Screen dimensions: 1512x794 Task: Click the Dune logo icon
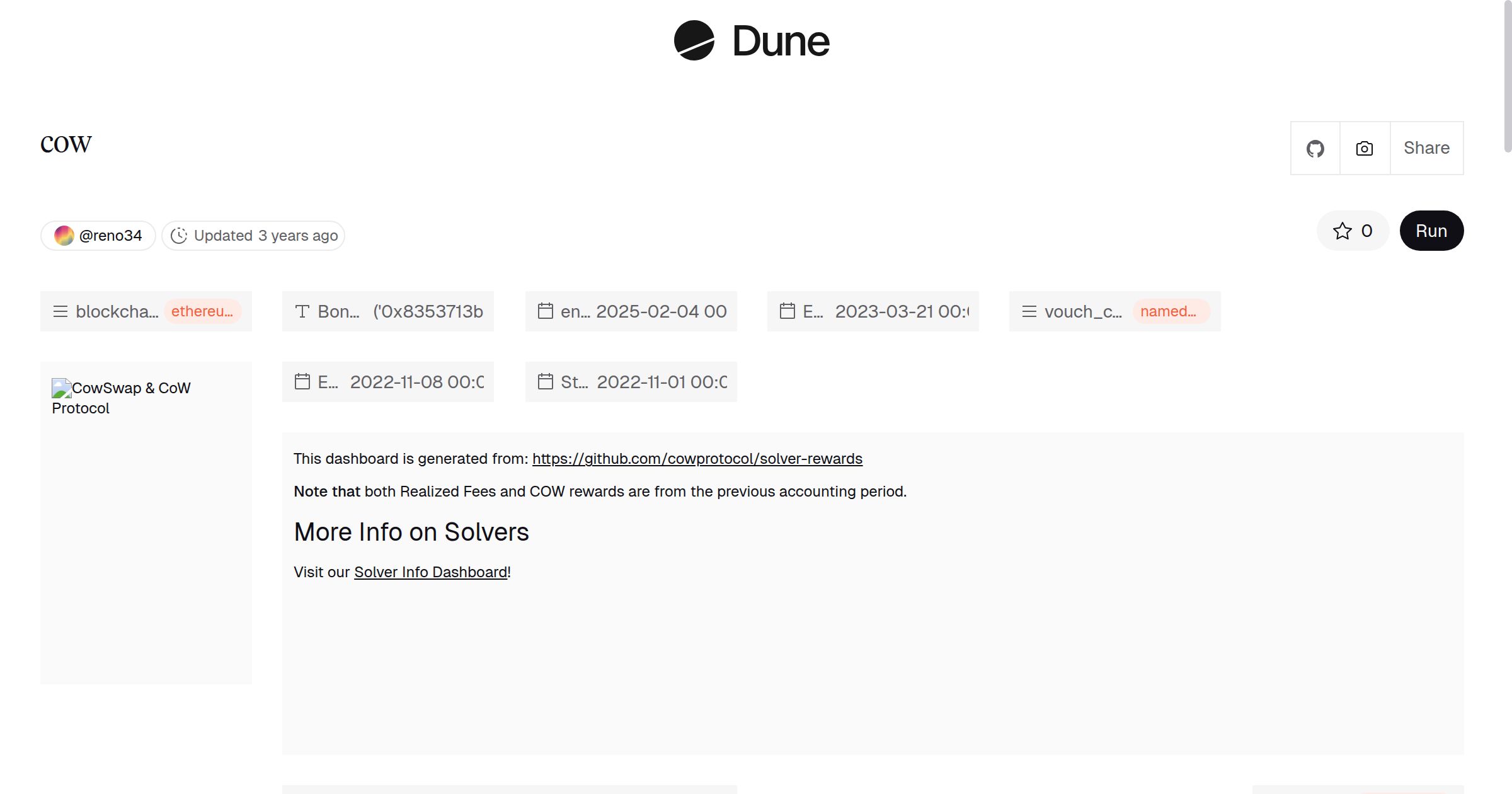click(x=694, y=40)
